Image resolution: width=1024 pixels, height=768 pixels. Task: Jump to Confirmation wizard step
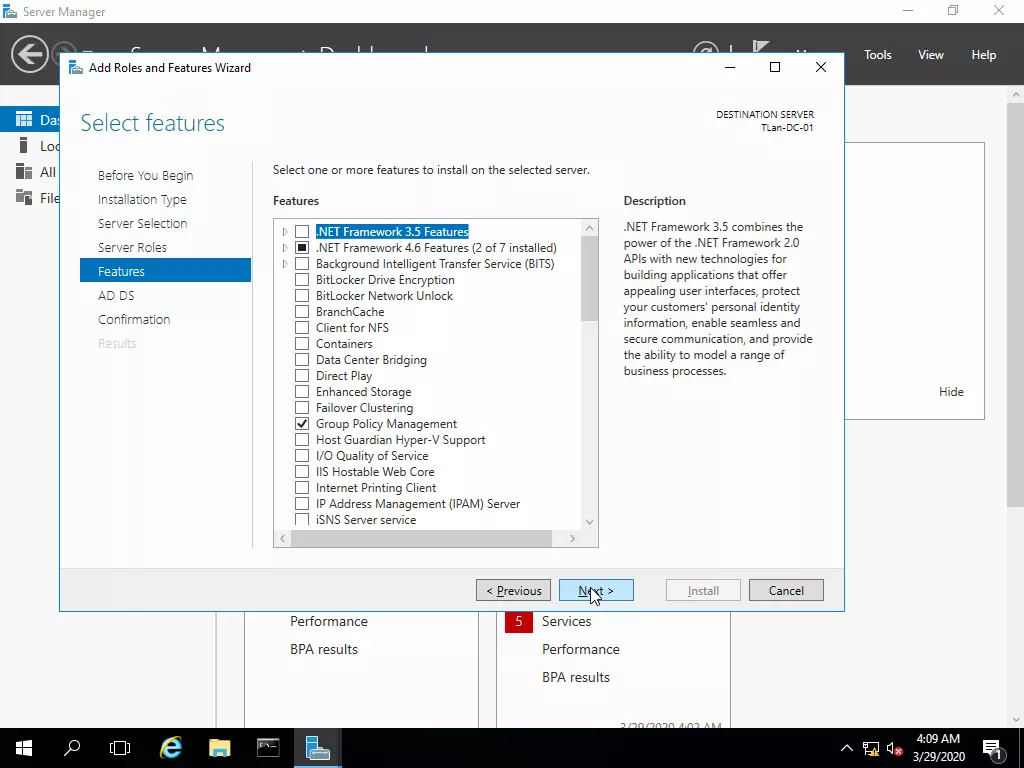(134, 319)
